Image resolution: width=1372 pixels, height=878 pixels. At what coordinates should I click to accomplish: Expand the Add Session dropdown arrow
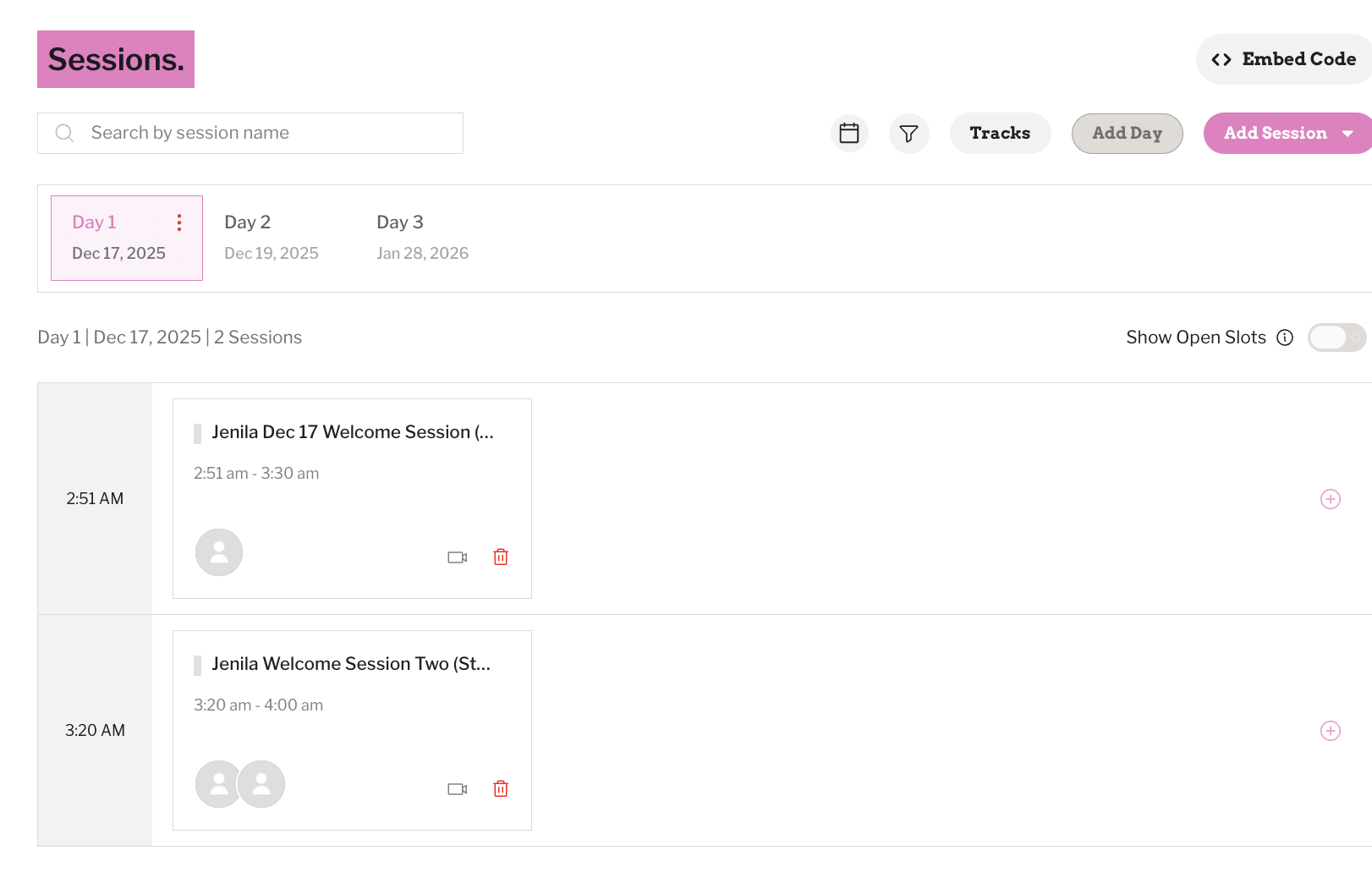pyautogui.click(x=1347, y=134)
